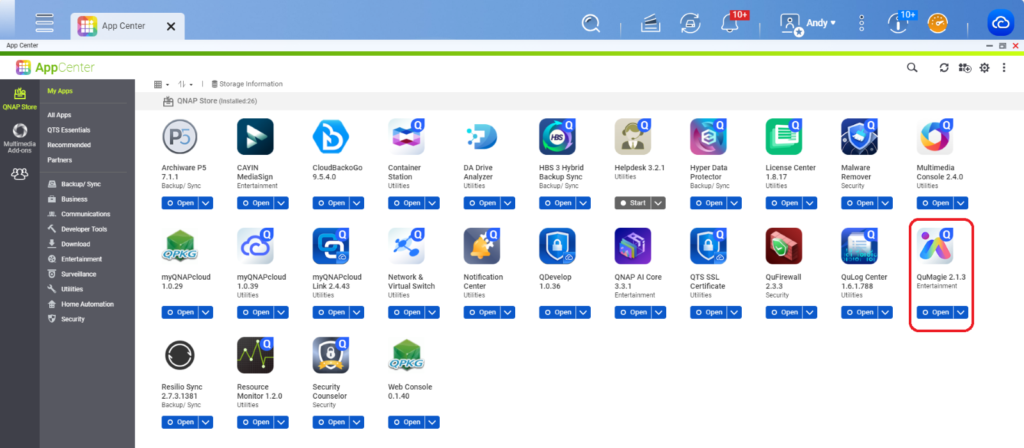
Task: Open the Andy user account menu
Action: (x=811, y=23)
